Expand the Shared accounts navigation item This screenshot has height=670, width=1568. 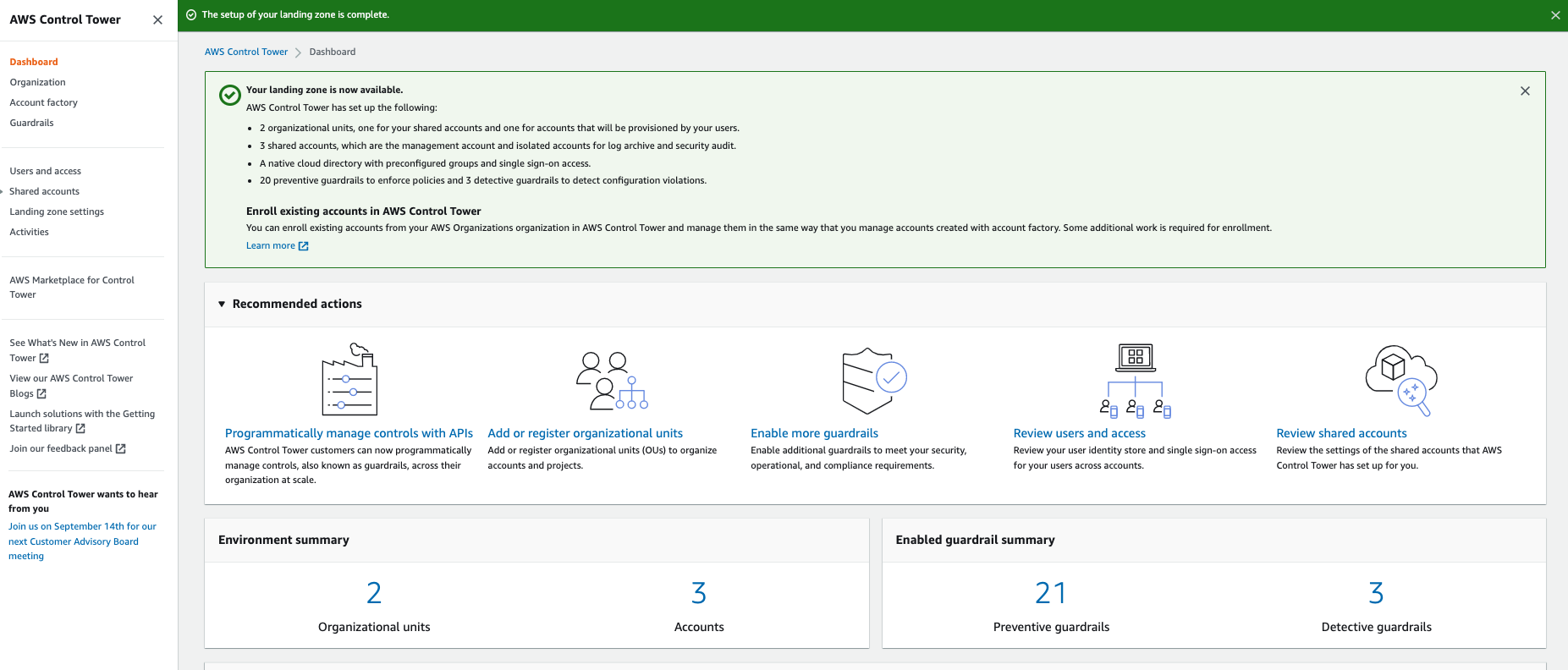(x=3, y=192)
